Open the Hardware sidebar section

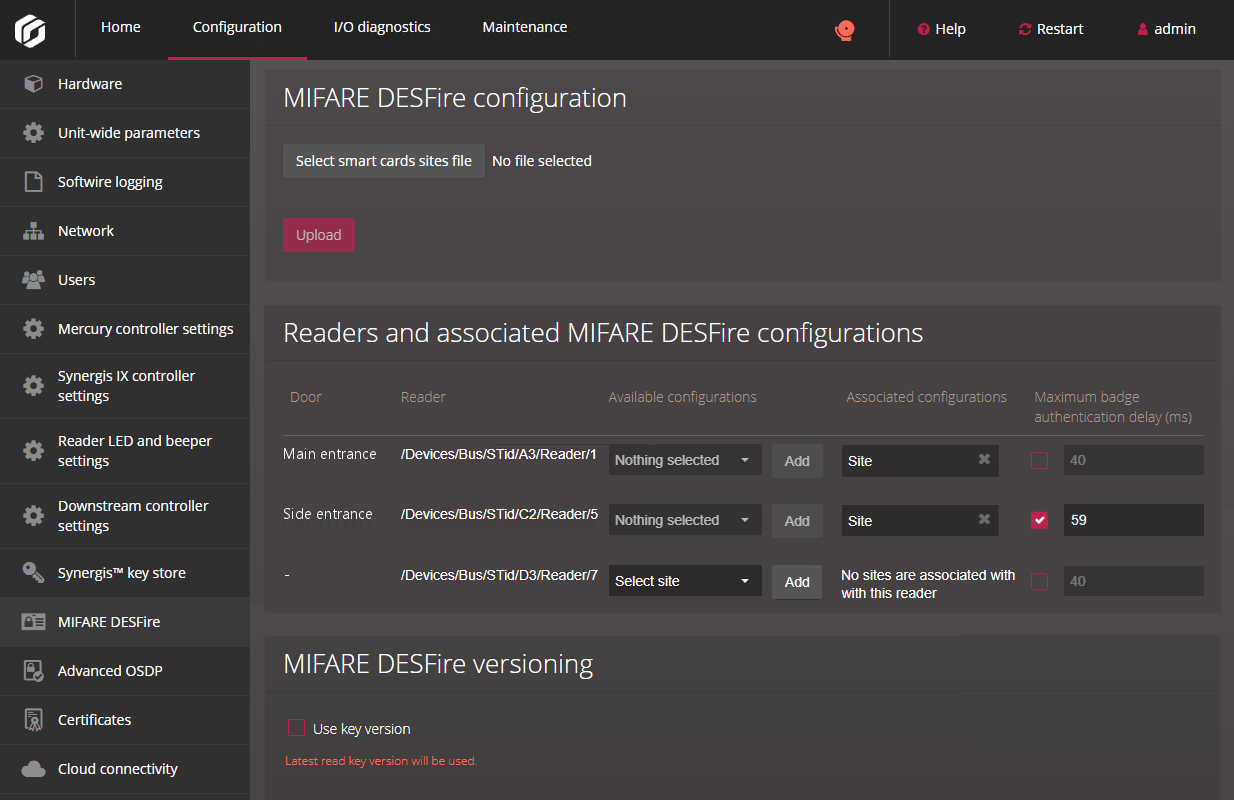pos(90,84)
